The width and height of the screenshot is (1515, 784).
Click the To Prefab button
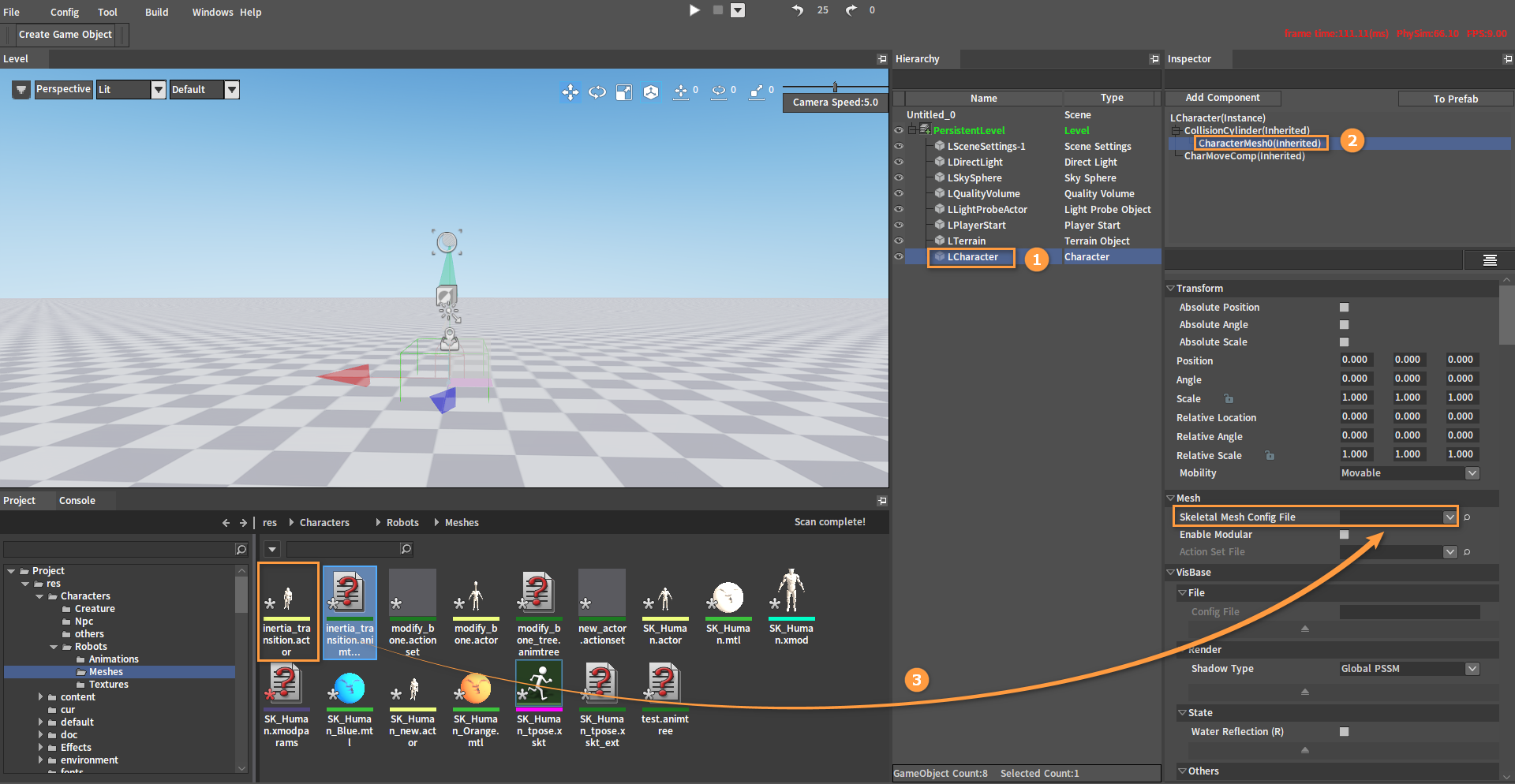click(1455, 99)
